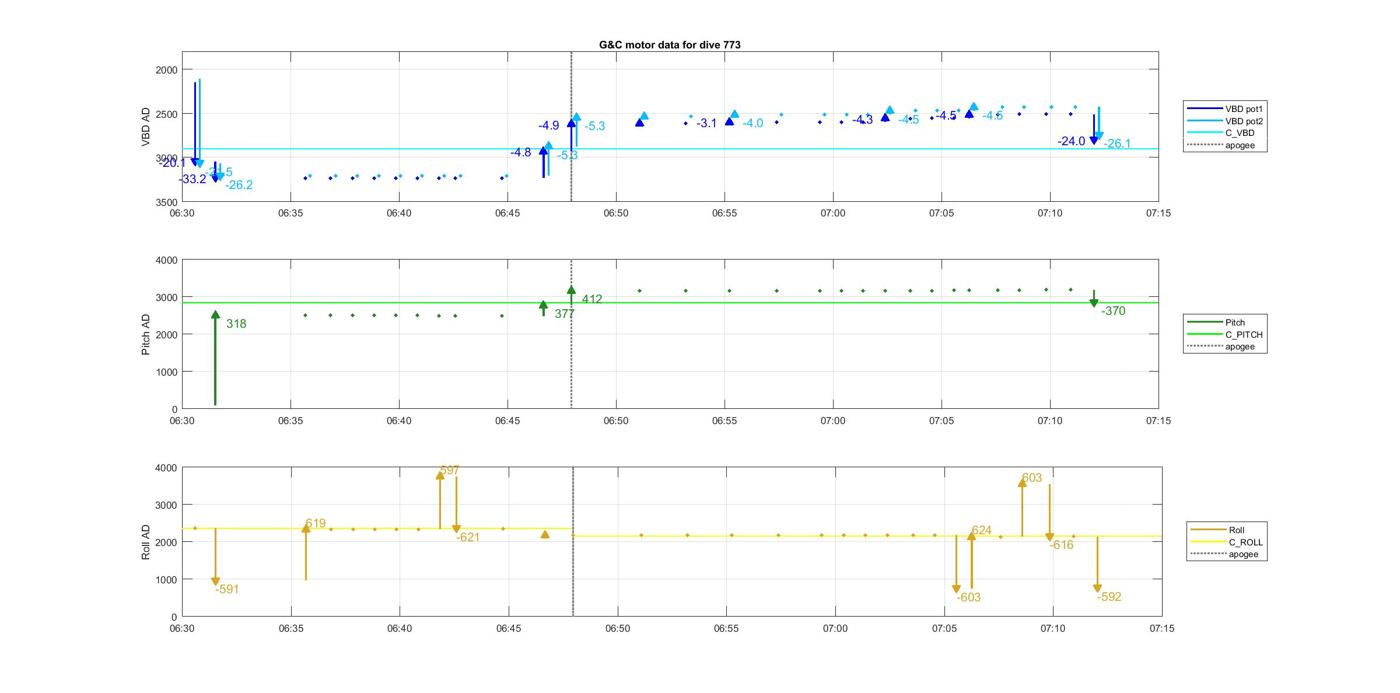Click the '-370' pitch data label
1400x693 pixels.
(1114, 312)
